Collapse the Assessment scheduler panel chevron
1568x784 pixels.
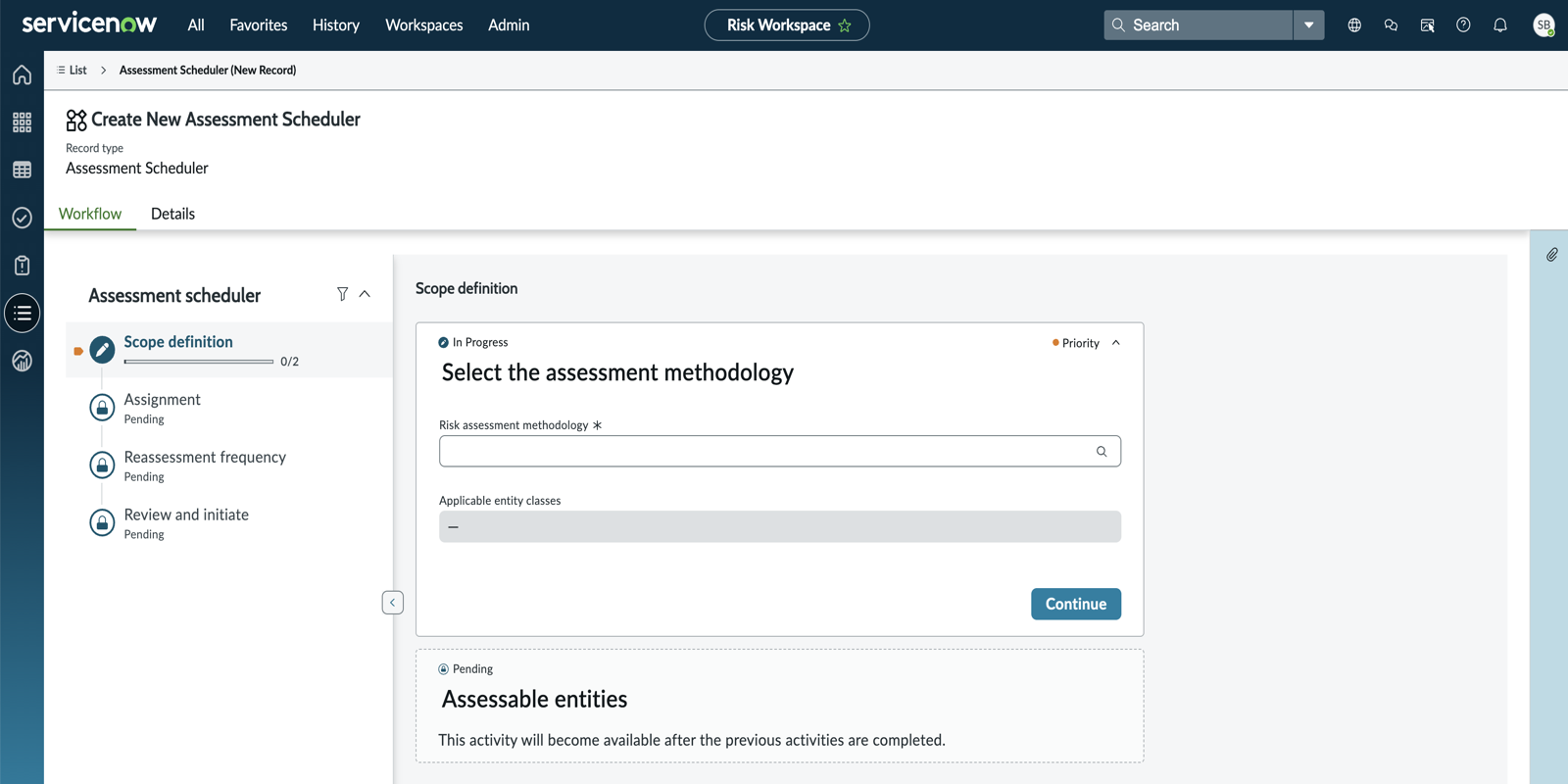pos(365,294)
